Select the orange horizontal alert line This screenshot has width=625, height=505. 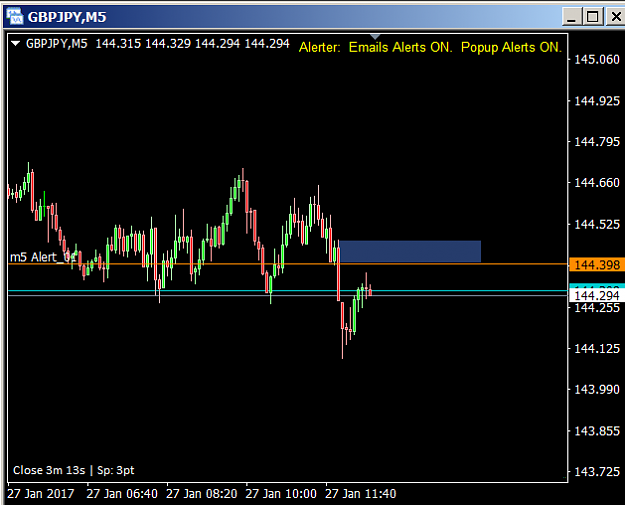(x=287, y=264)
